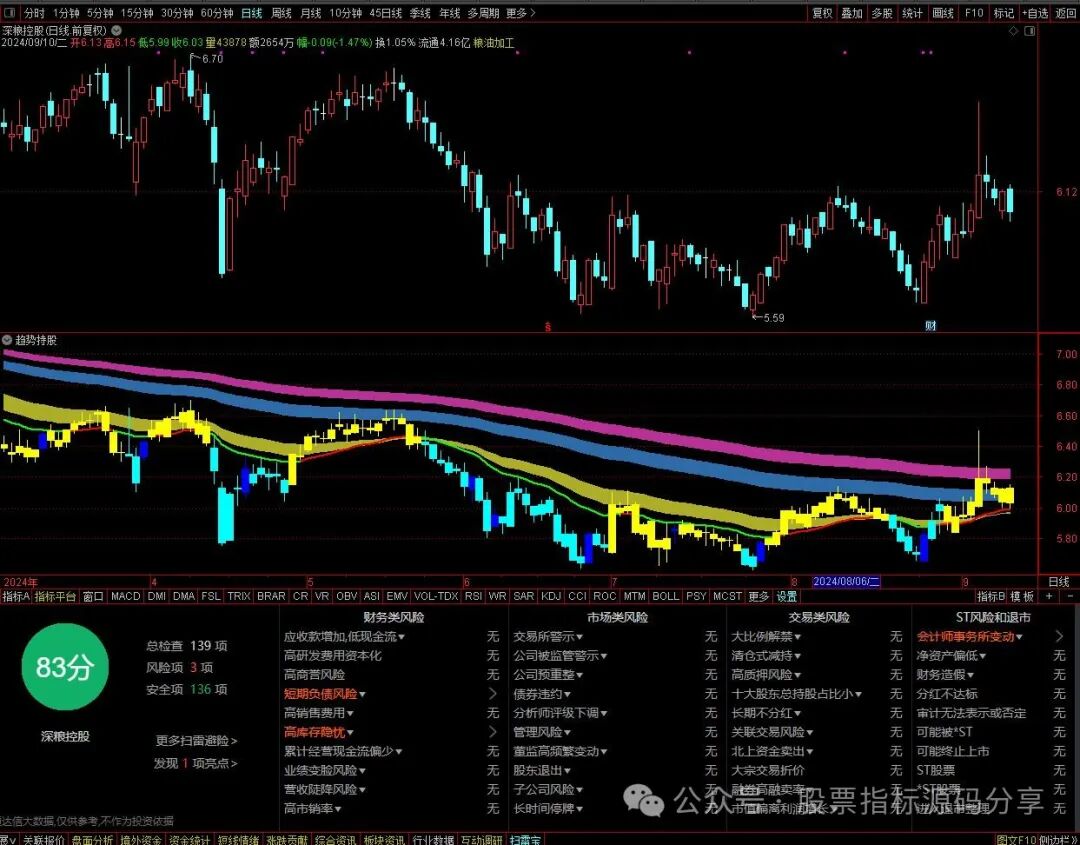Add the stock via +自选
The width and height of the screenshot is (1080, 845).
[1035, 13]
